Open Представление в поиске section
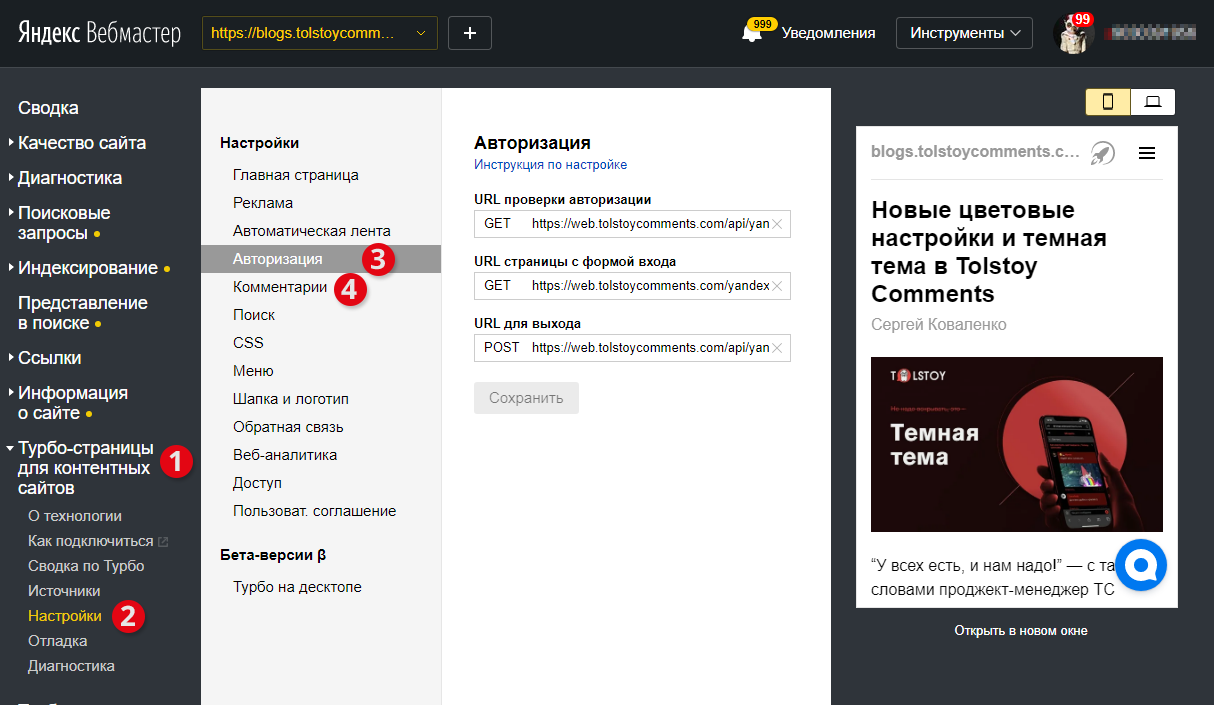Screen dimensions: 1214x705 coord(83,313)
